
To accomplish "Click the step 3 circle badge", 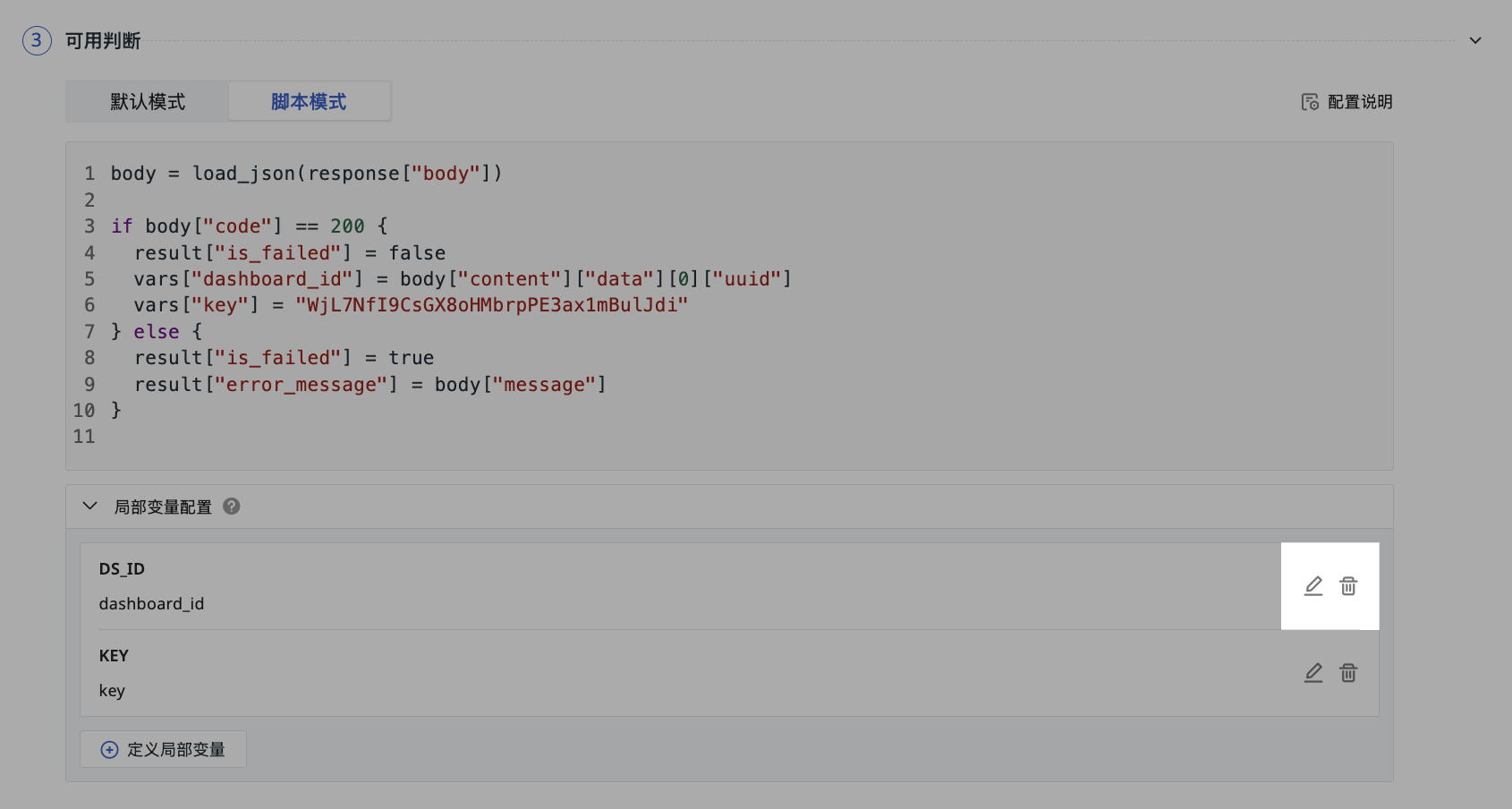I will (x=37, y=40).
